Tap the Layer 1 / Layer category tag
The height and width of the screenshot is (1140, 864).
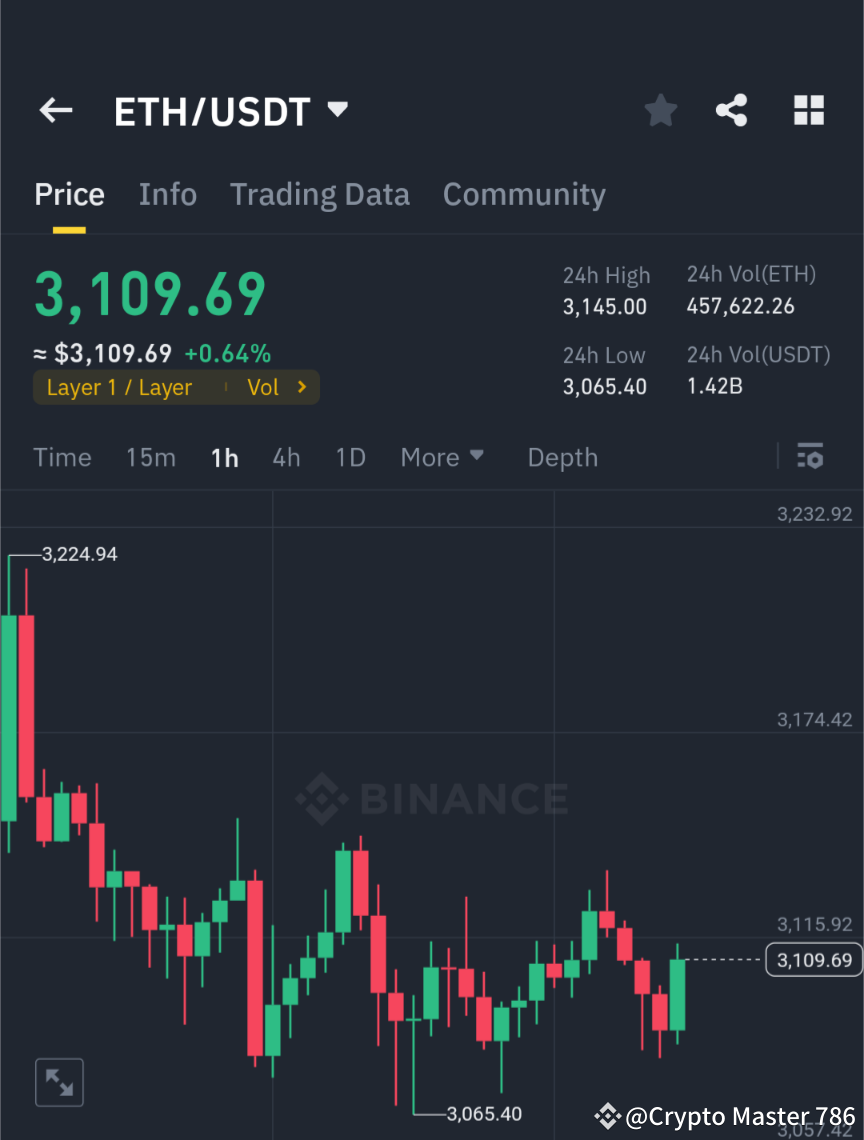[x=120, y=387]
